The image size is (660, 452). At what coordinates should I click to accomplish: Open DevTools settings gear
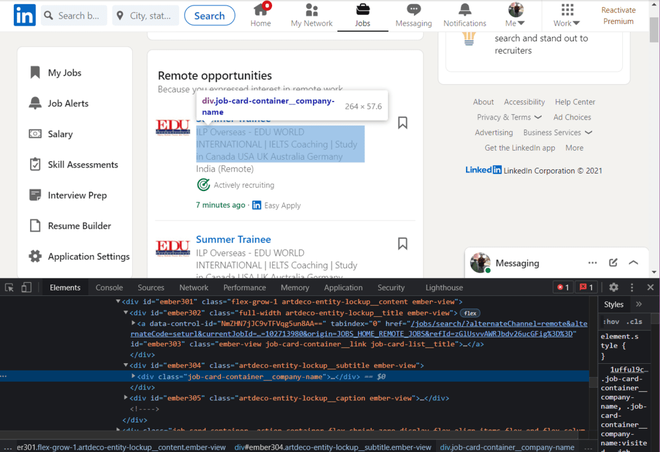coord(614,287)
